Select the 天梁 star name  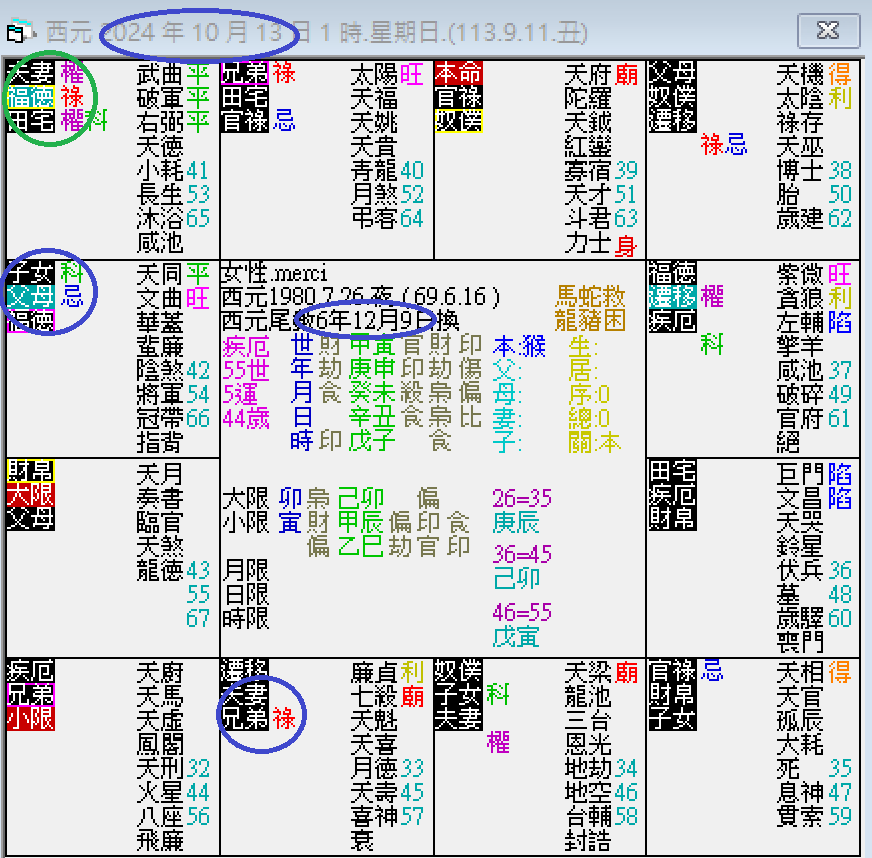click(588, 673)
